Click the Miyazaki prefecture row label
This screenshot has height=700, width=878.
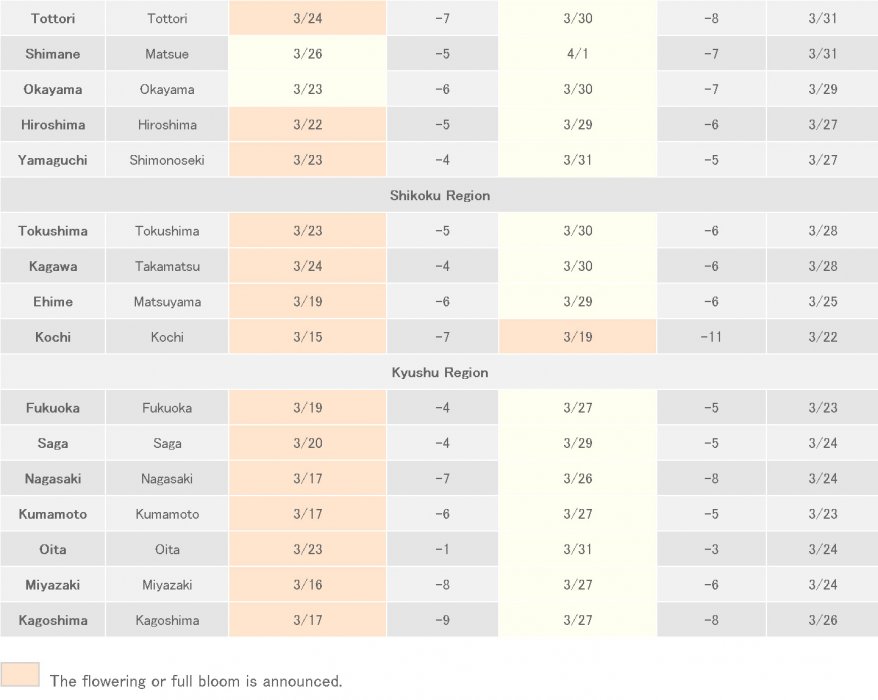53,585
